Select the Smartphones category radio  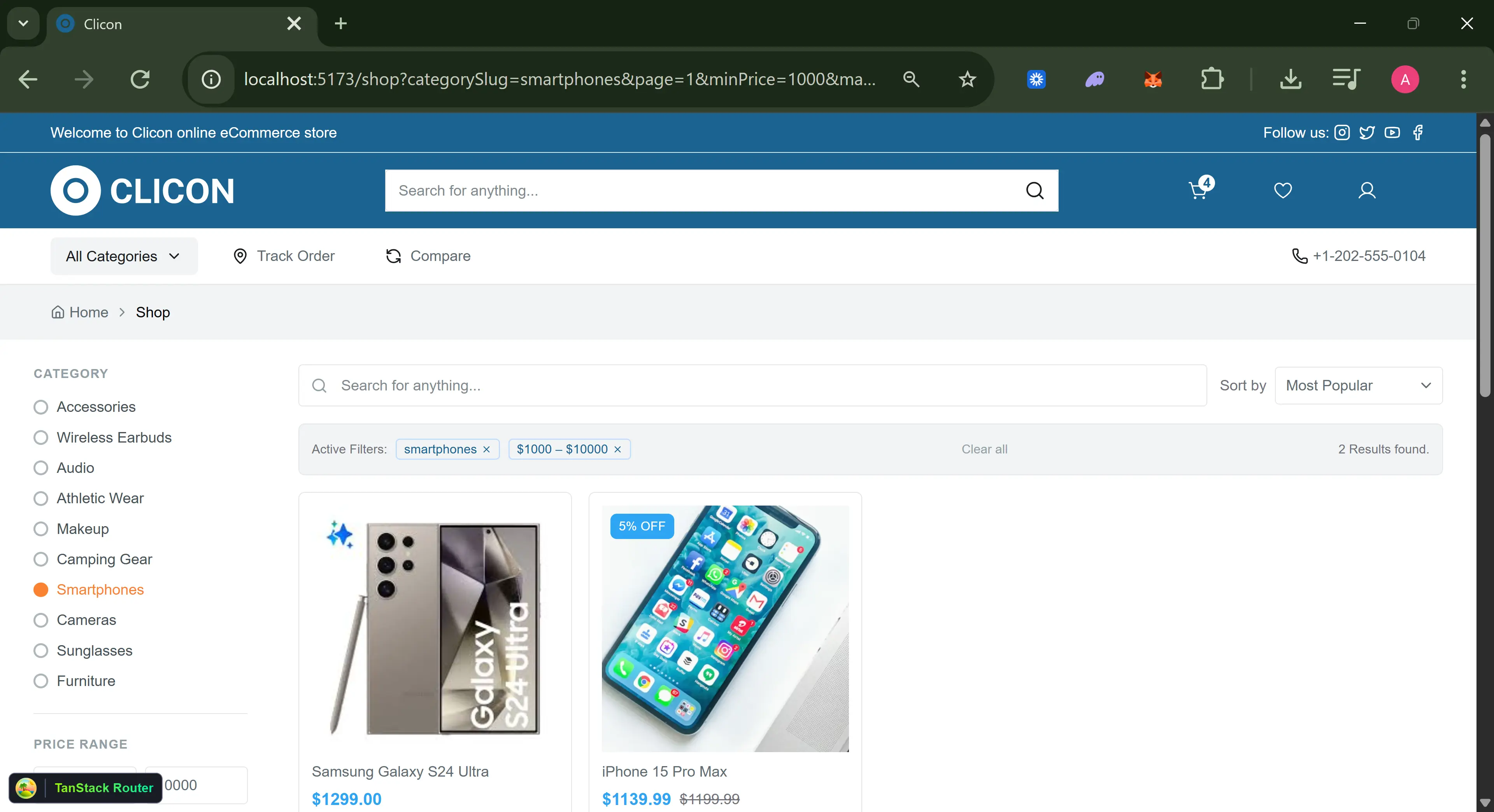(x=40, y=590)
